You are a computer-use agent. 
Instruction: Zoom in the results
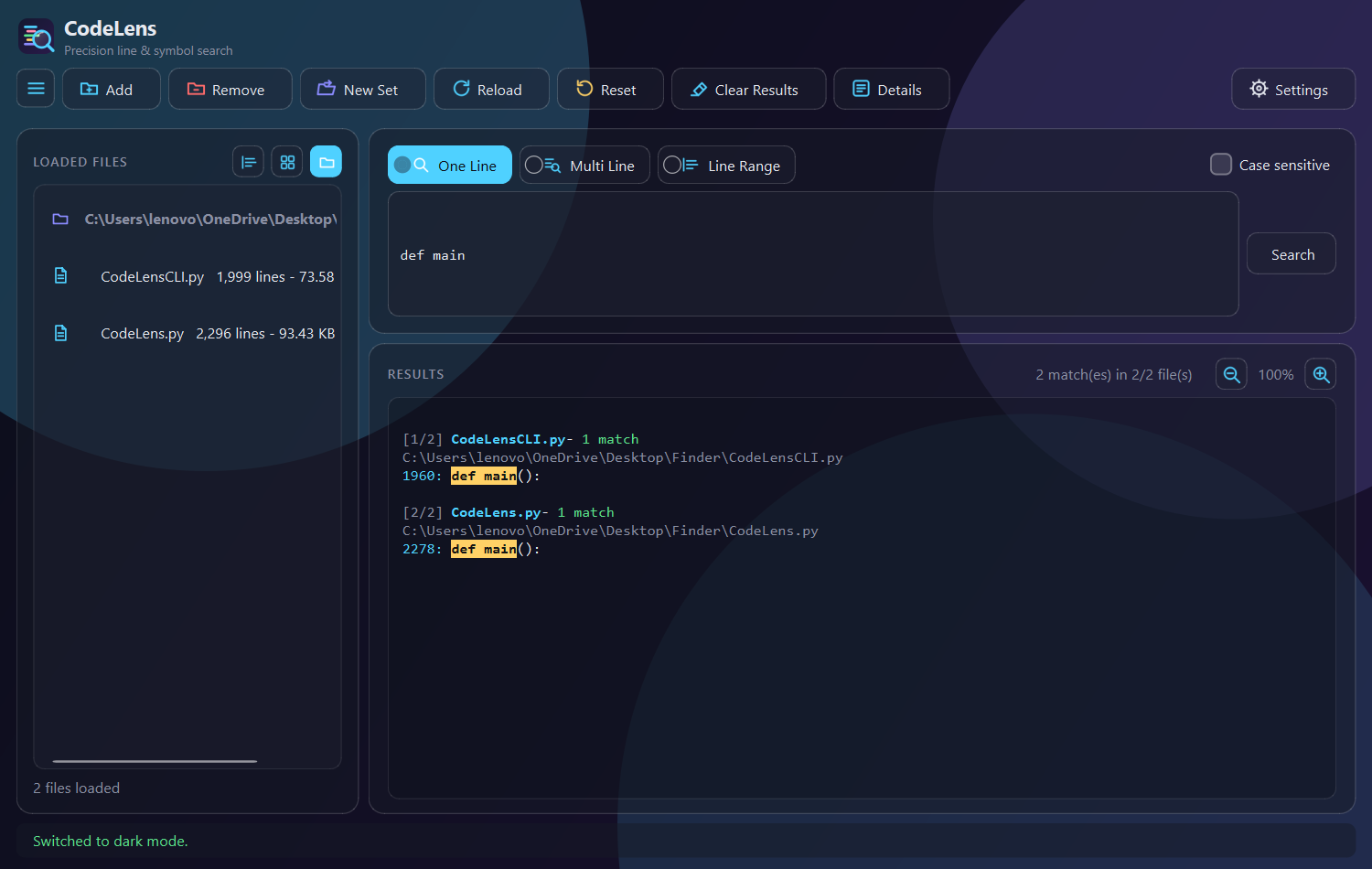(x=1321, y=374)
